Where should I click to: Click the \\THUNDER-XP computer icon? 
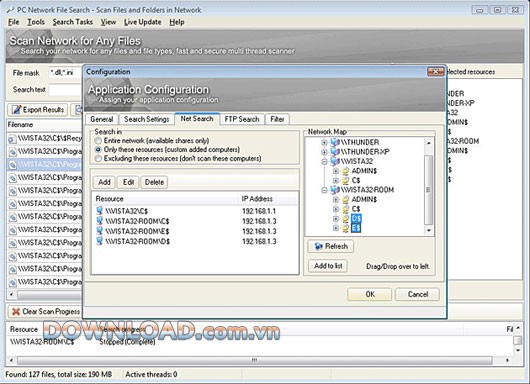(335, 151)
